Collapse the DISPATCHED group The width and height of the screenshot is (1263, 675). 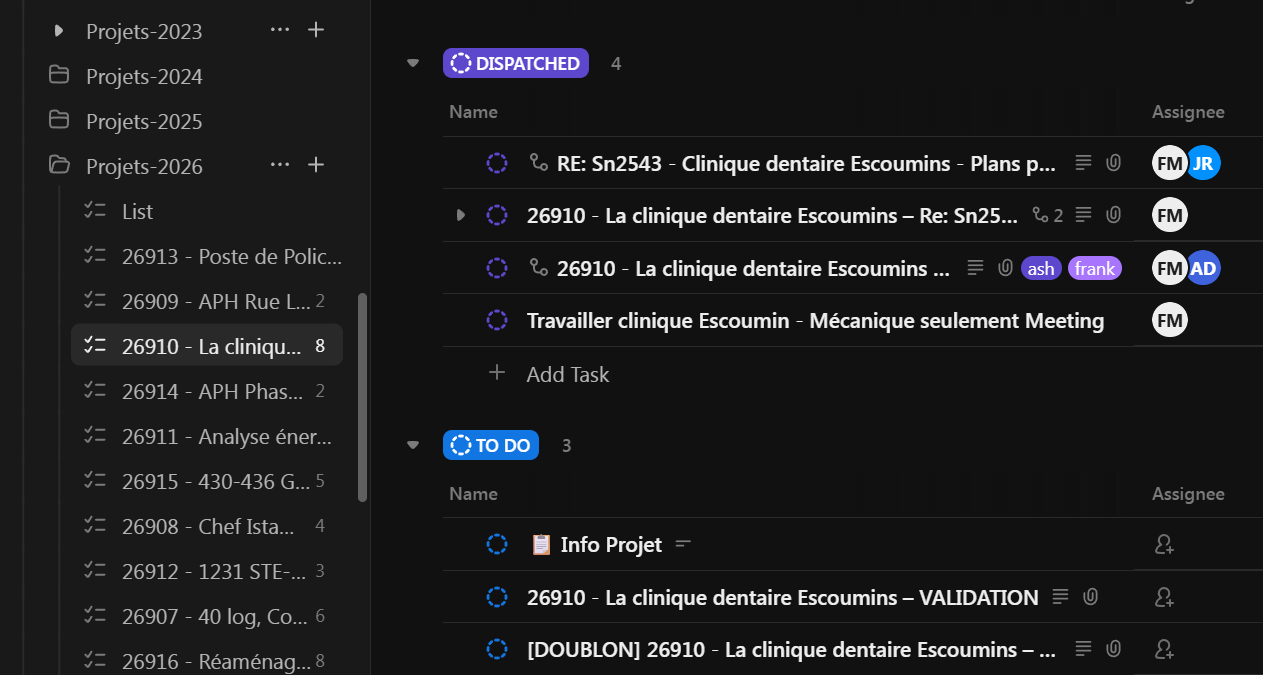coord(413,63)
